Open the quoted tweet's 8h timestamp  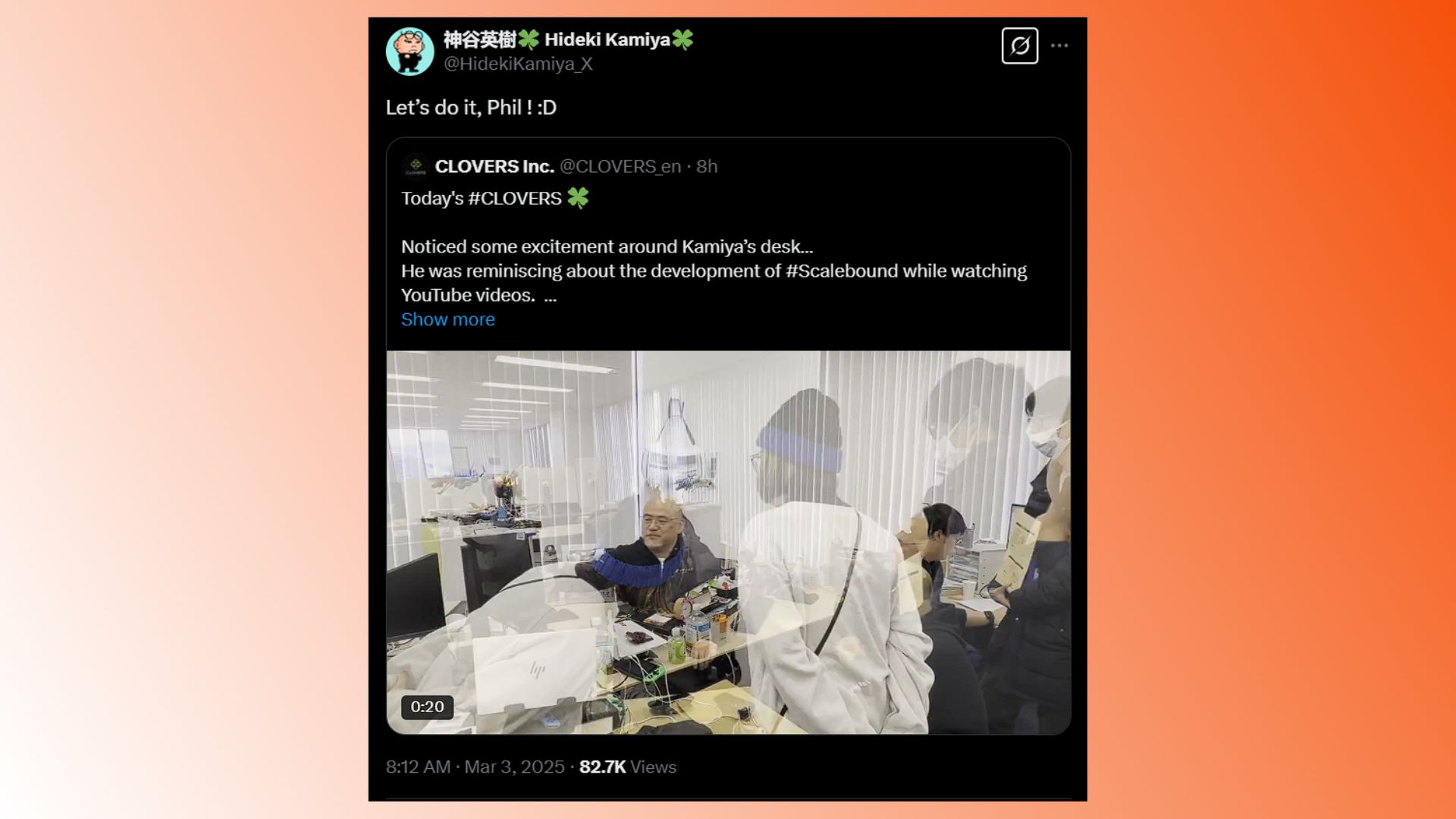(x=707, y=166)
